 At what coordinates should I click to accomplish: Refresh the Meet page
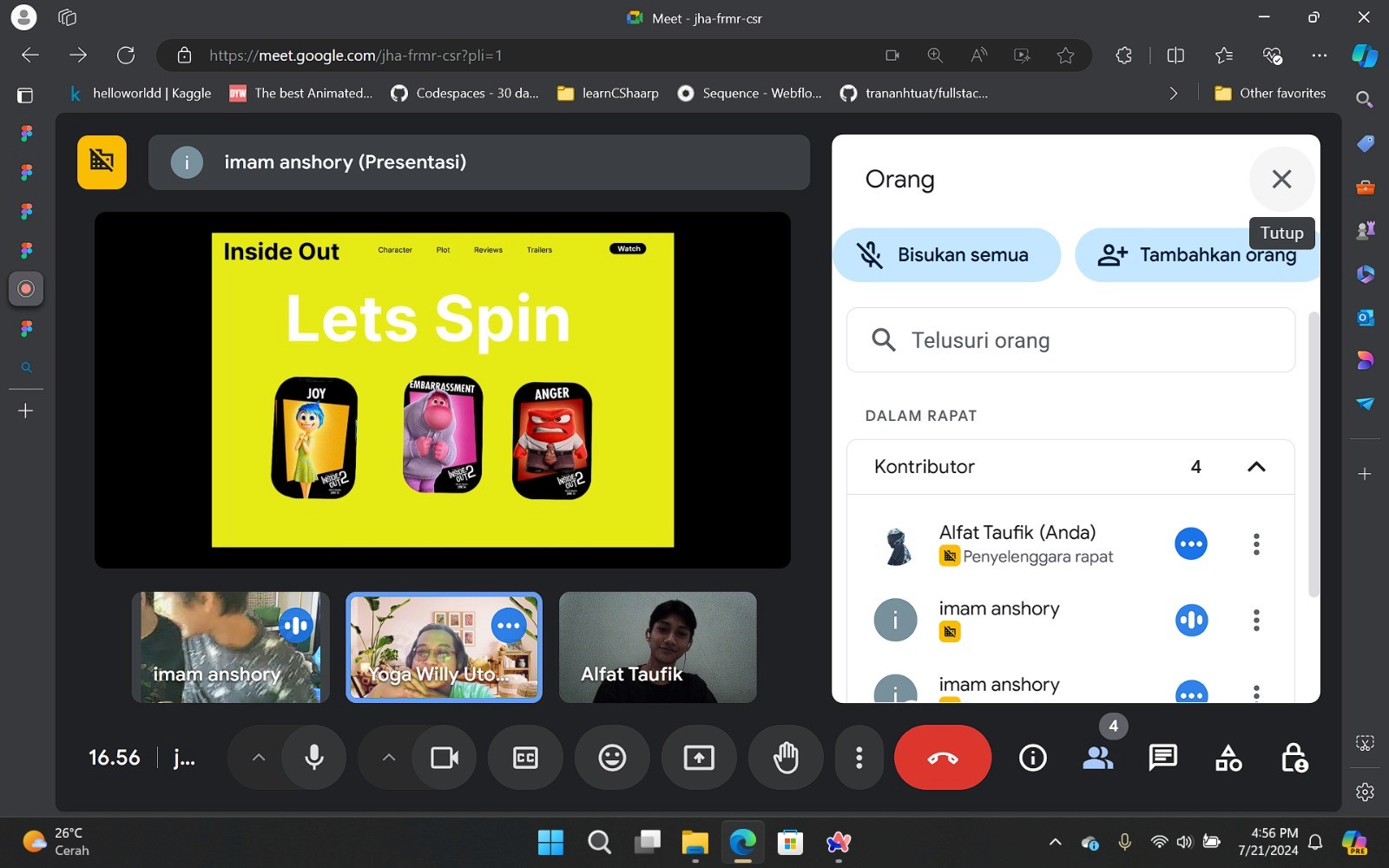point(126,56)
